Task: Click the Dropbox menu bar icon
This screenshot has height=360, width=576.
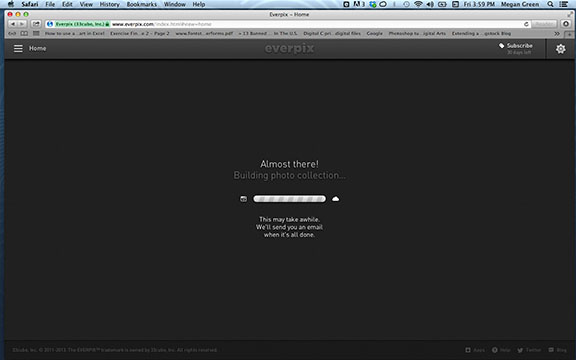Action: 373,4
